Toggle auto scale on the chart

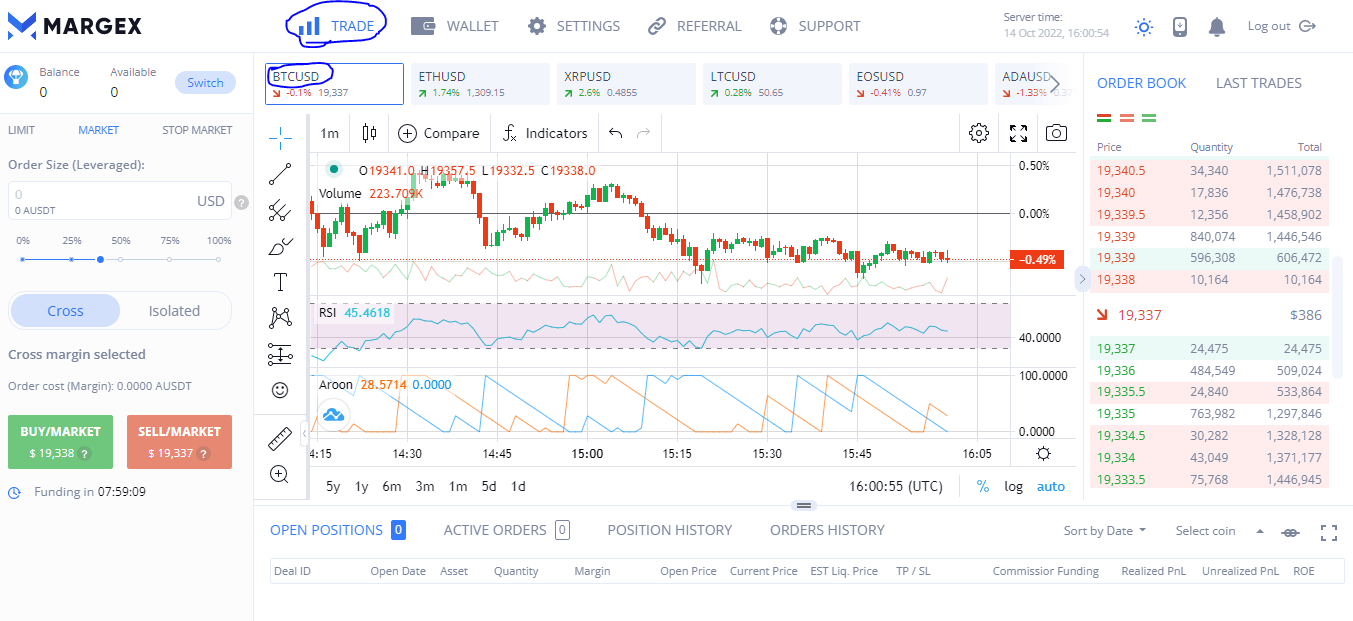(x=1051, y=486)
